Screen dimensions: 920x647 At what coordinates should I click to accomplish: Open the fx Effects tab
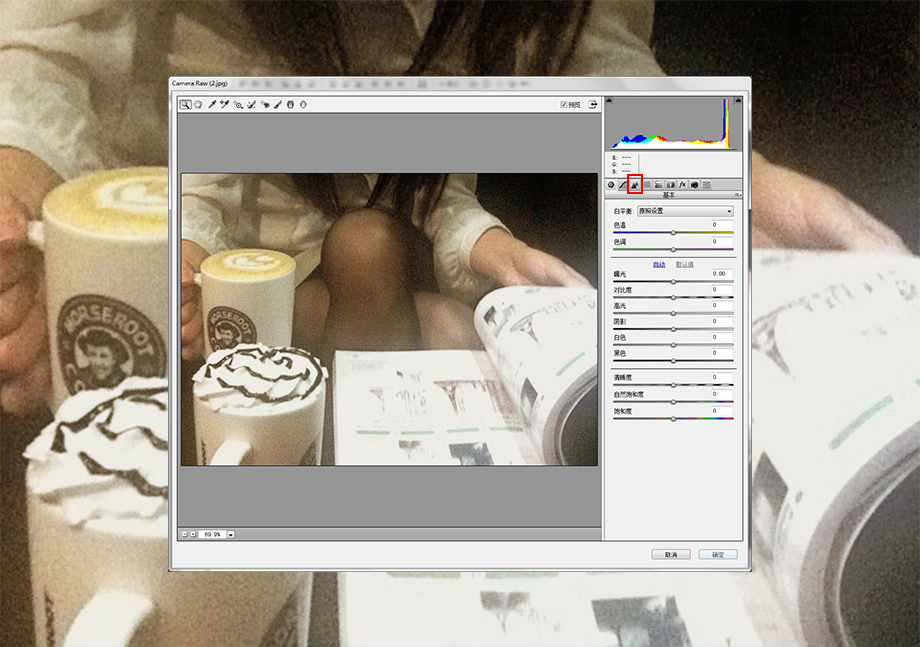[682, 185]
